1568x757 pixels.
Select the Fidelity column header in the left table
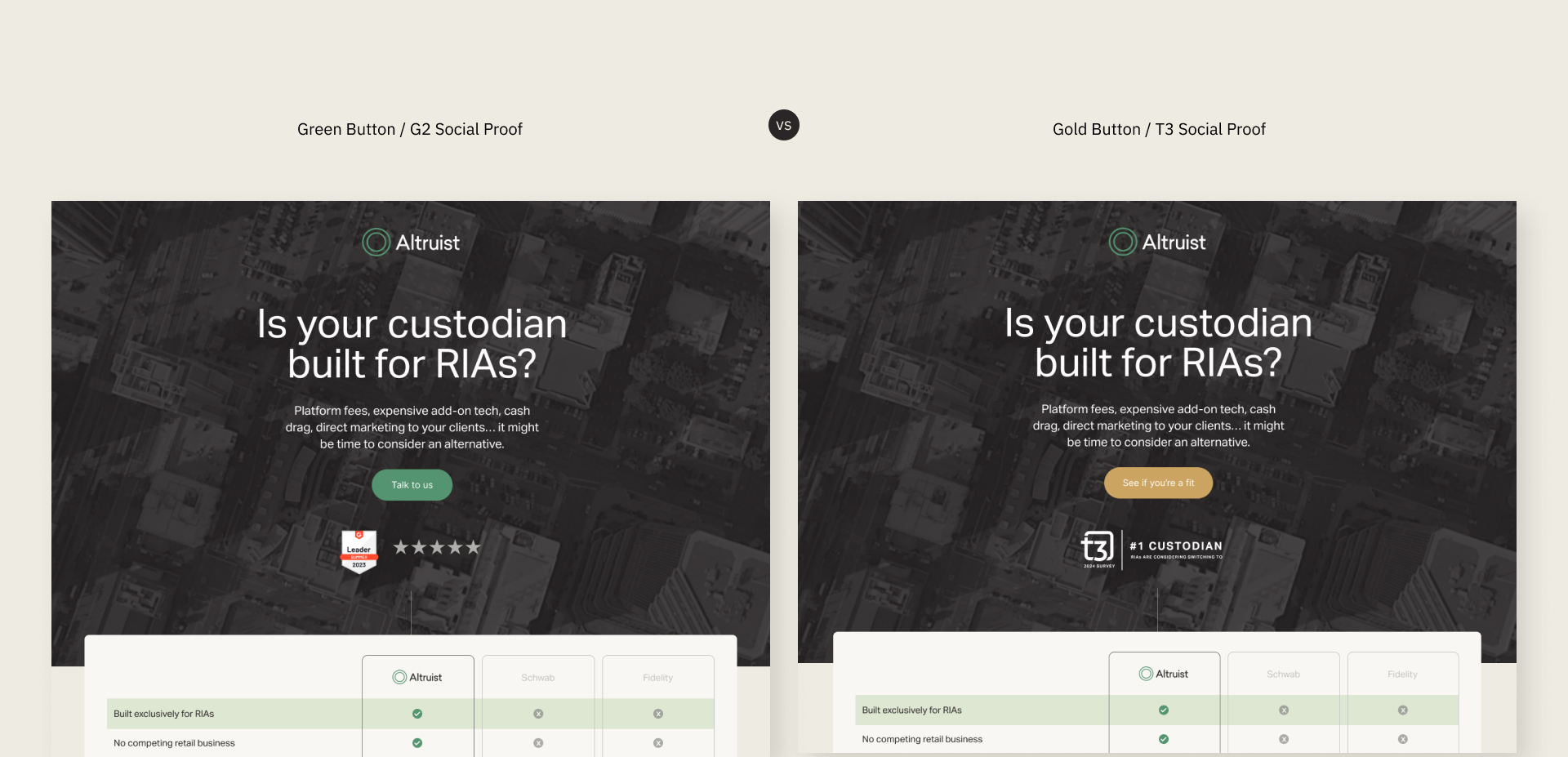point(658,678)
